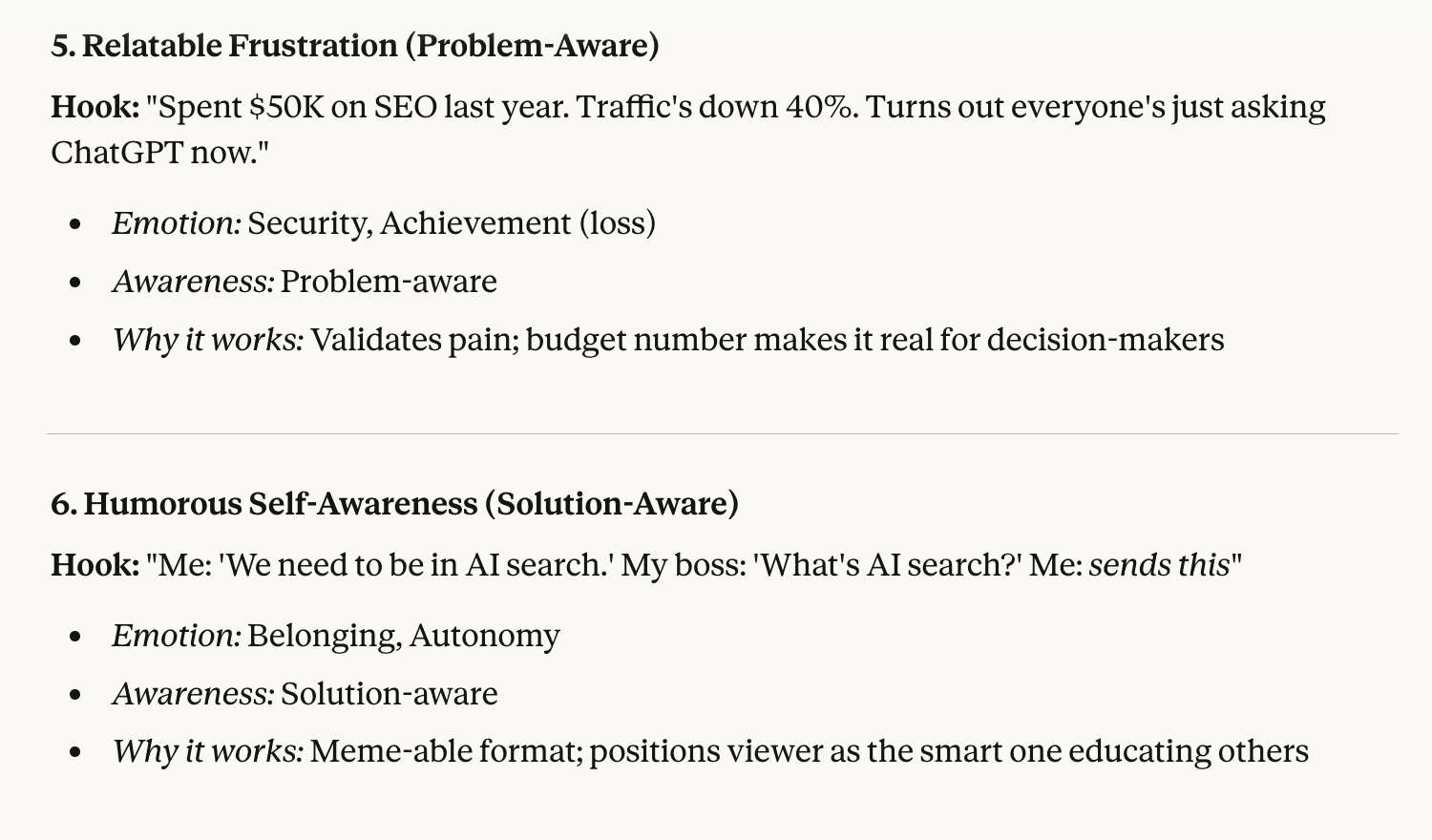Click the "Awareness:" label beside Problem-aware

pyautogui.click(x=194, y=282)
